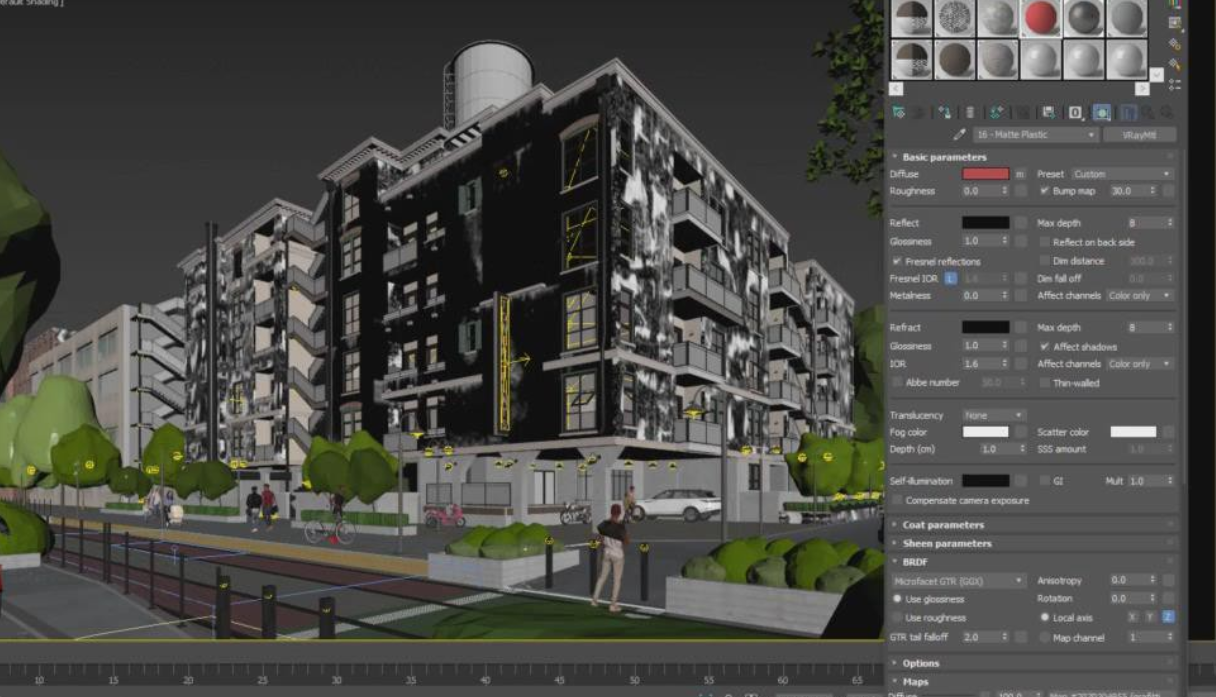The width and height of the screenshot is (1216, 697).
Task: Enable Reflect on back side
Action: click(x=1045, y=242)
